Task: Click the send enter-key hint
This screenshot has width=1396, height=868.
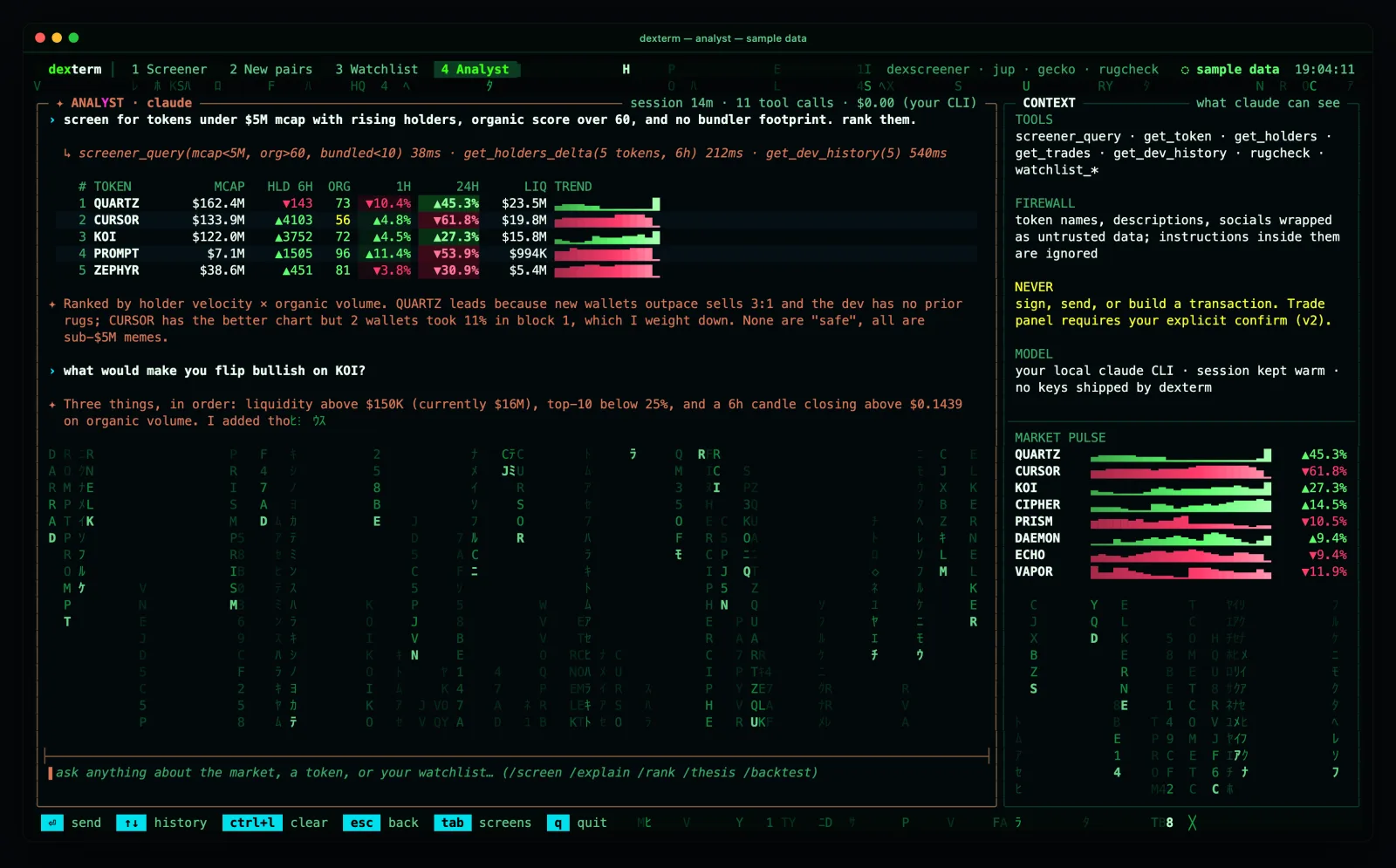Action: pyautogui.click(x=72, y=823)
